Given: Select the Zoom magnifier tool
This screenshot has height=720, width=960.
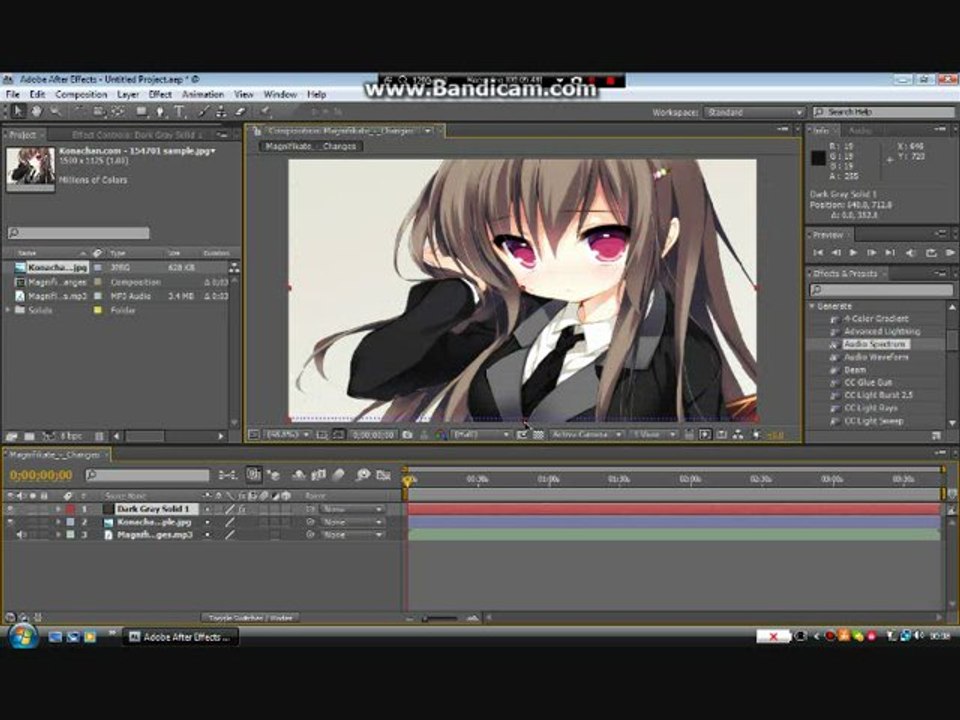Looking at the screenshot, I should point(55,111).
